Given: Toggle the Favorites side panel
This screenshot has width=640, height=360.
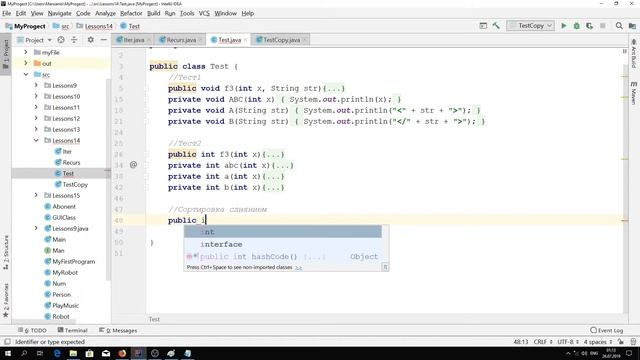Looking at the screenshot, I should (x=6, y=300).
